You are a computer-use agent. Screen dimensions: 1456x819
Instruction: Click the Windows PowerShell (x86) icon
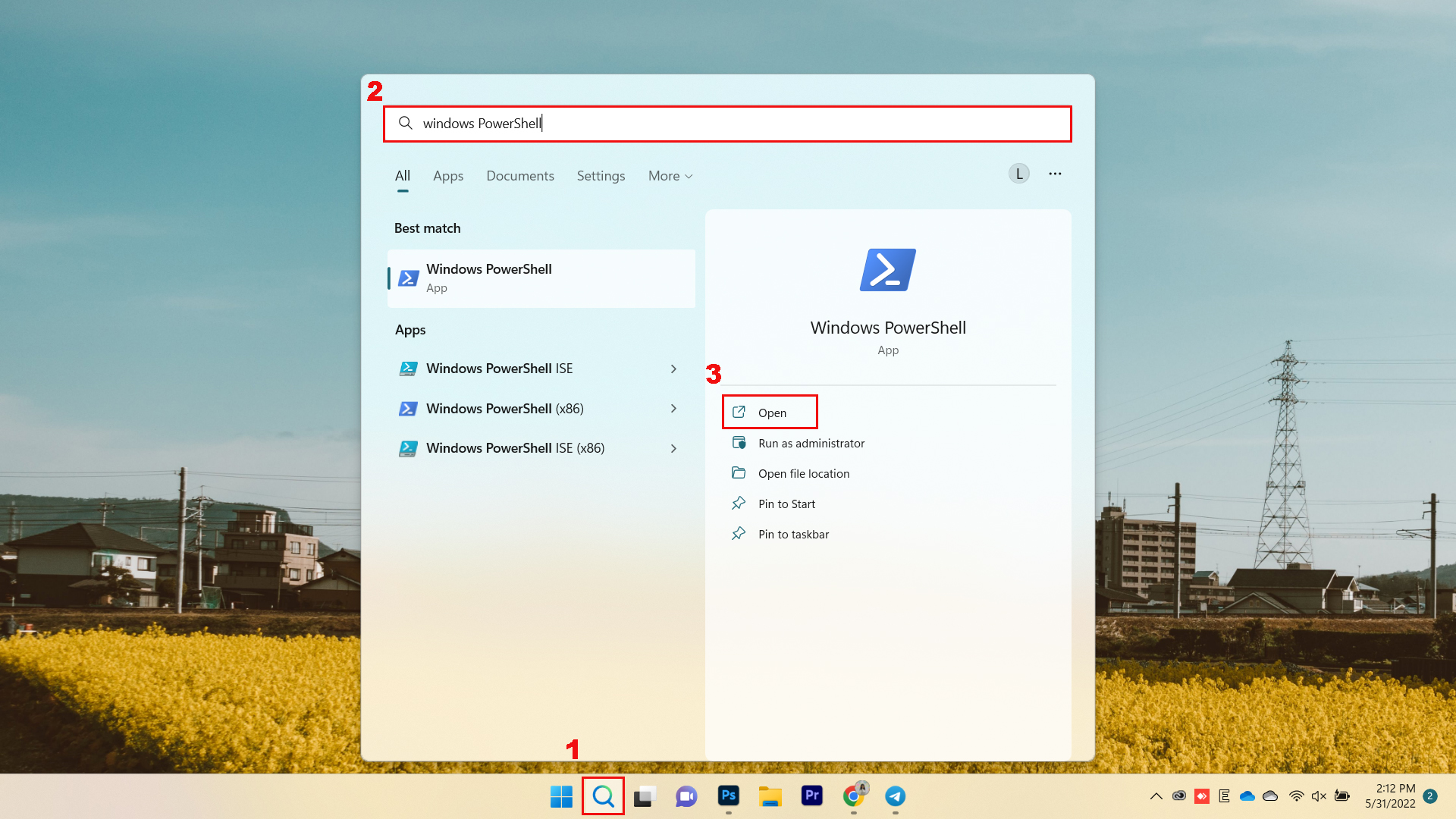(x=407, y=408)
